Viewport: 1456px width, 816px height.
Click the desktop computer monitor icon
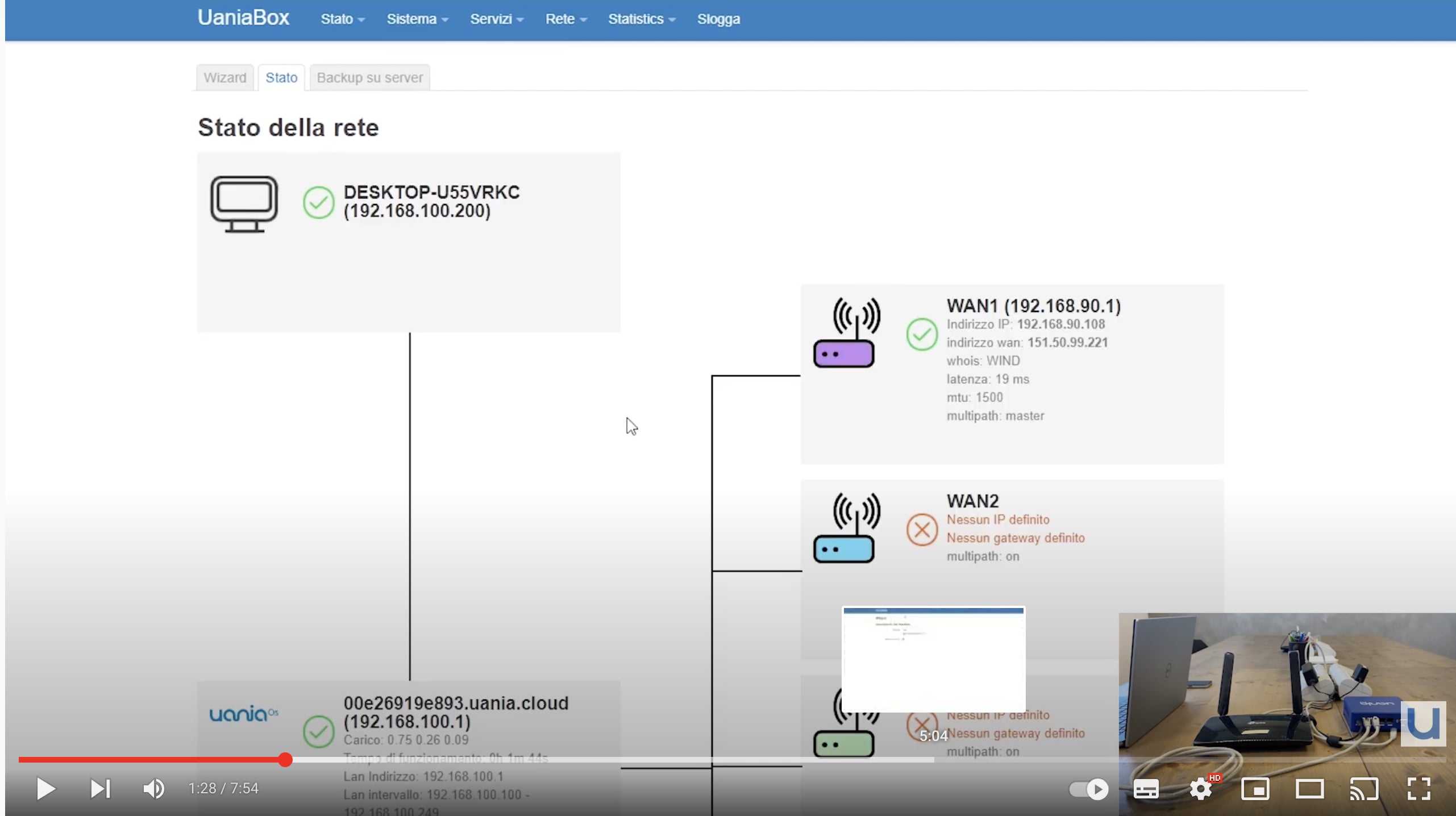point(244,204)
